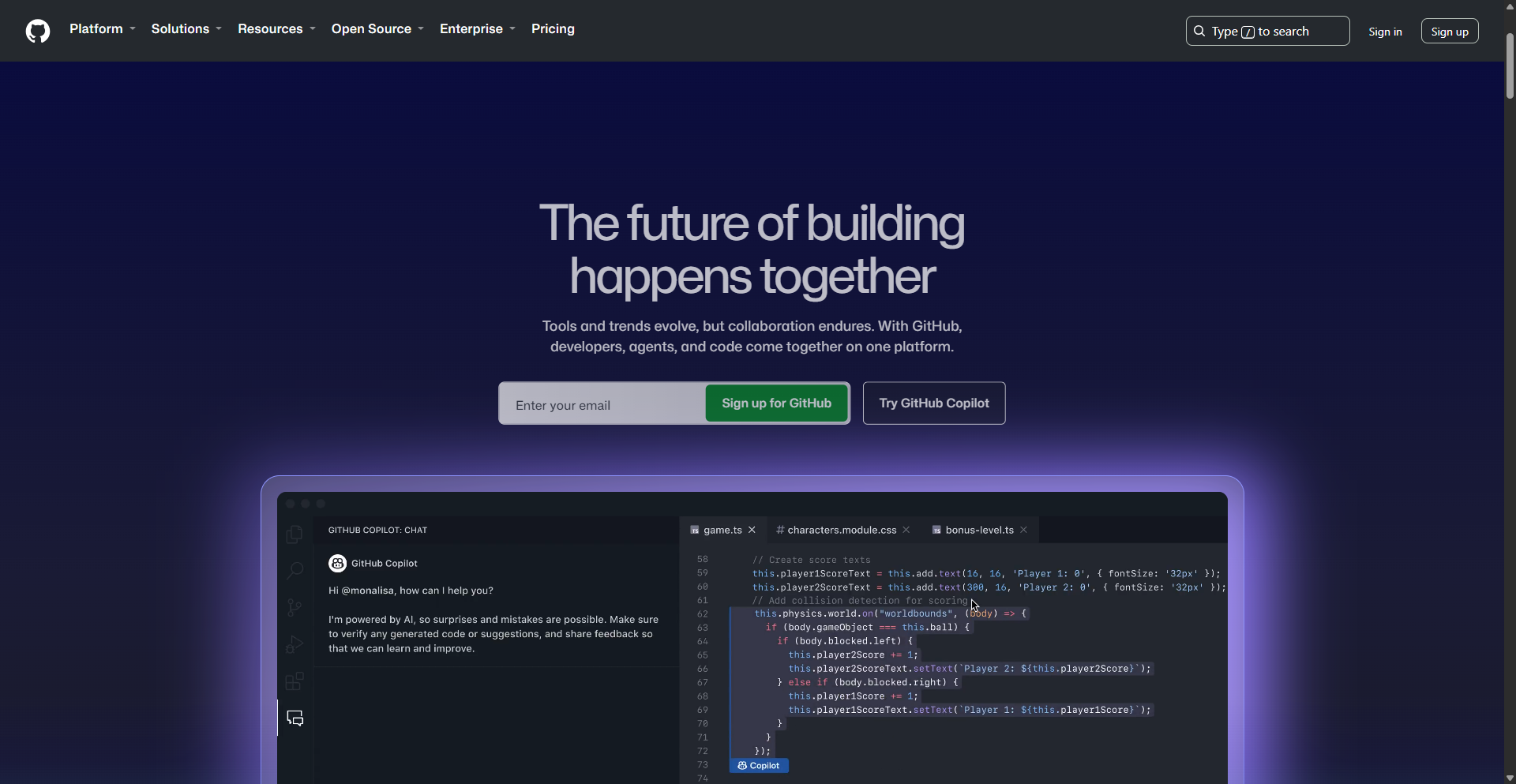Click the '// Create score texts' comment line
1516x784 pixels.
click(x=812, y=560)
